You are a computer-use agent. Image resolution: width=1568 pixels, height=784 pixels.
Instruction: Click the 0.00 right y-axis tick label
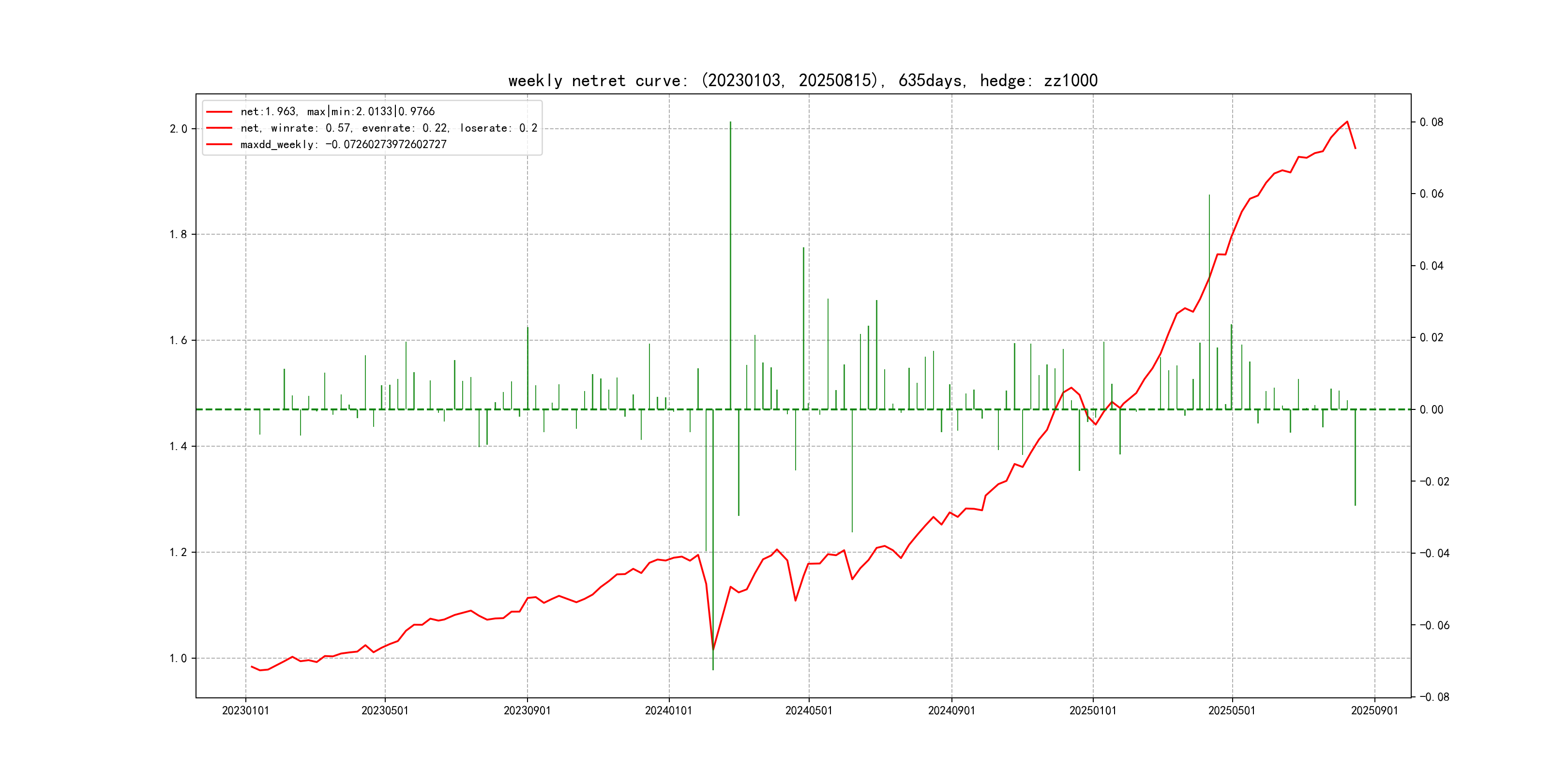click(x=1431, y=409)
